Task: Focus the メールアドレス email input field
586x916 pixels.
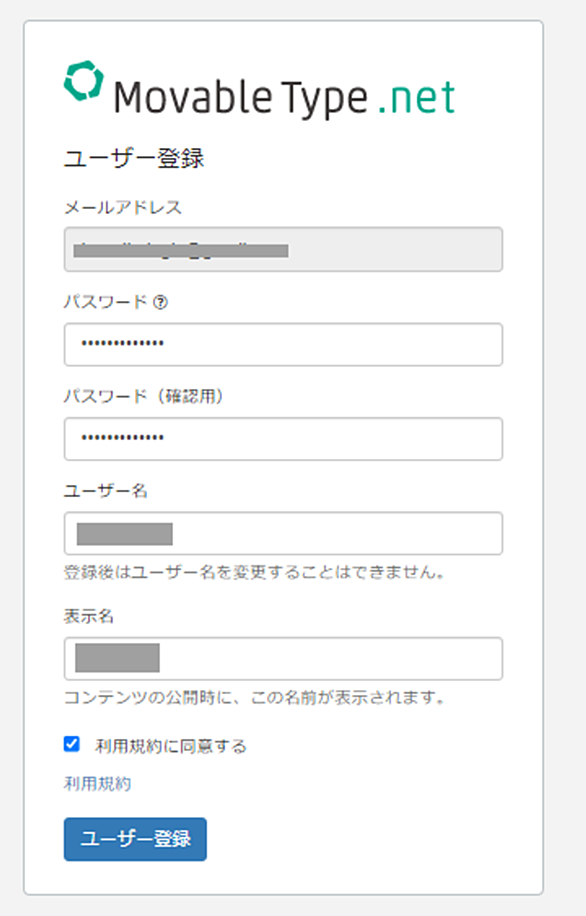Action: (x=283, y=249)
